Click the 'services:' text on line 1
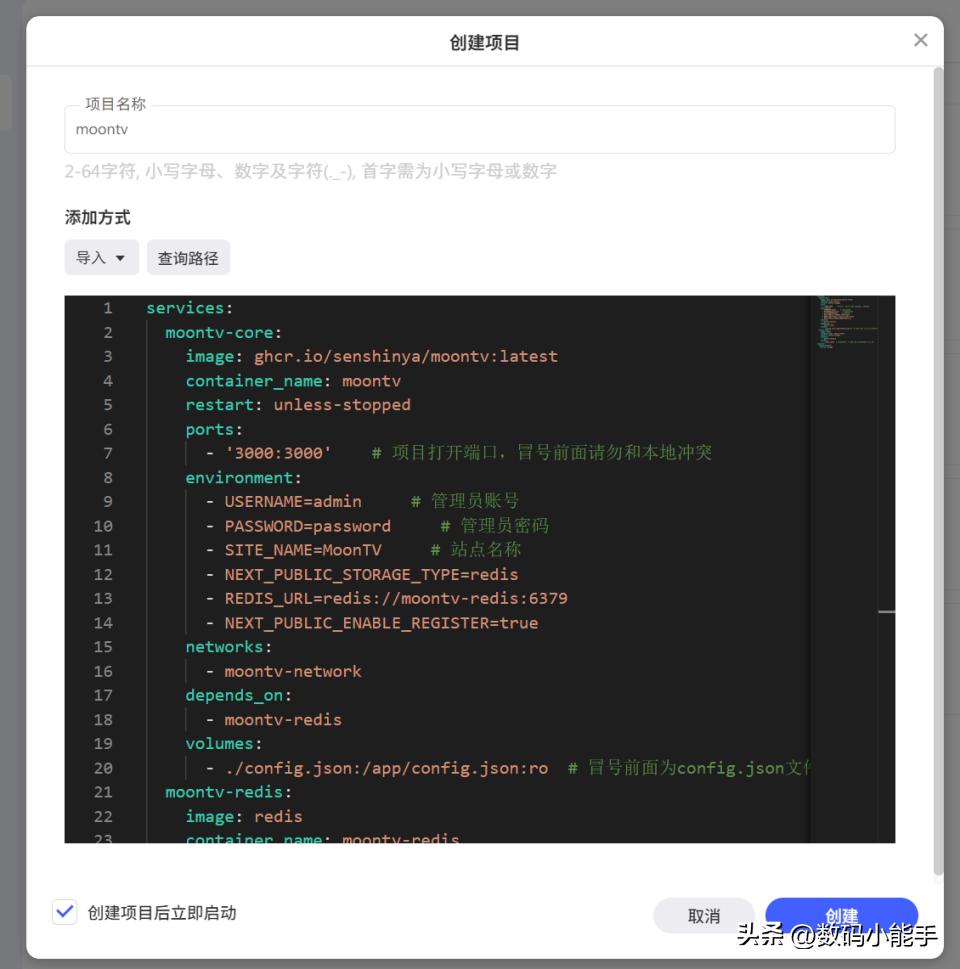 pyautogui.click(x=189, y=308)
